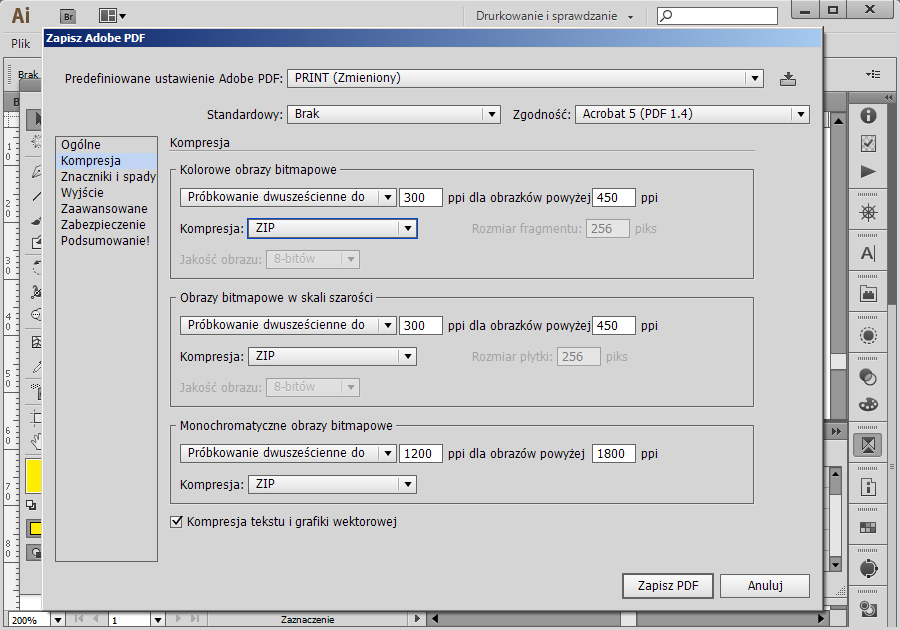Open the checkmark panel icon in the dock
The image size is (900, 630).
coord(868,143)
